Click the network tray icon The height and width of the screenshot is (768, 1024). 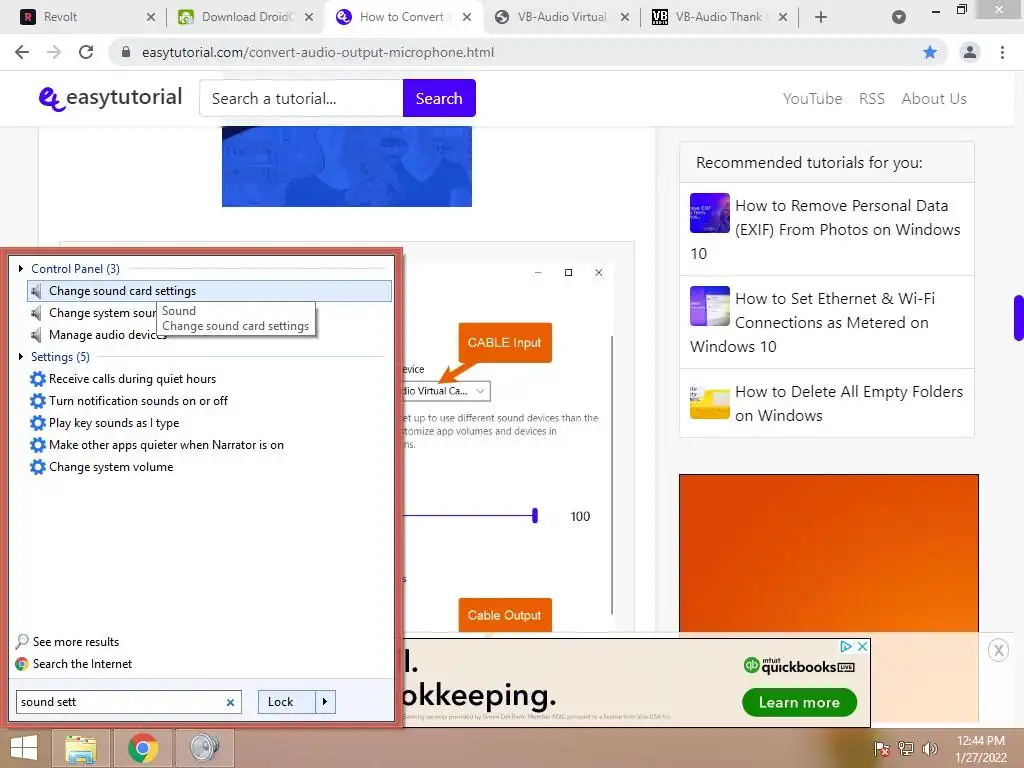906,748
